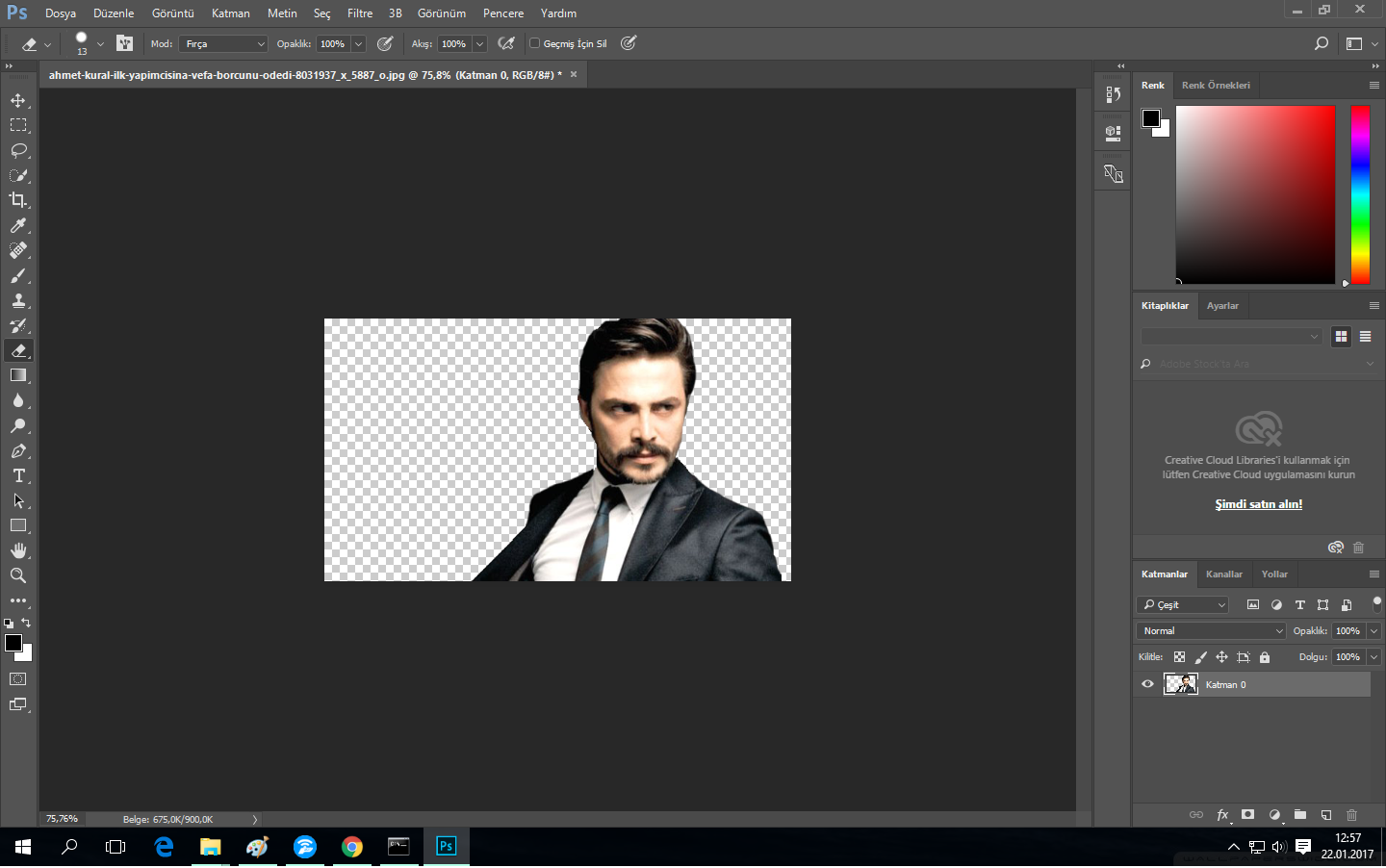Select the Zoom tool in toolbar
Screen dimensions: 1386x868
click(18, 575)
